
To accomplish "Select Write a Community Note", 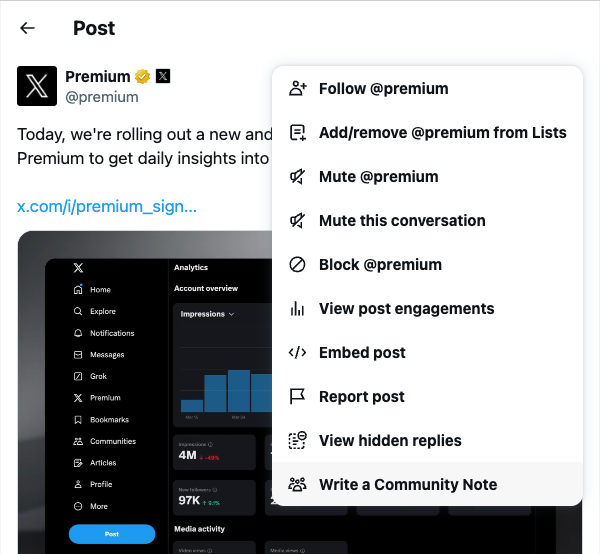I will click(x=427, y=484).
